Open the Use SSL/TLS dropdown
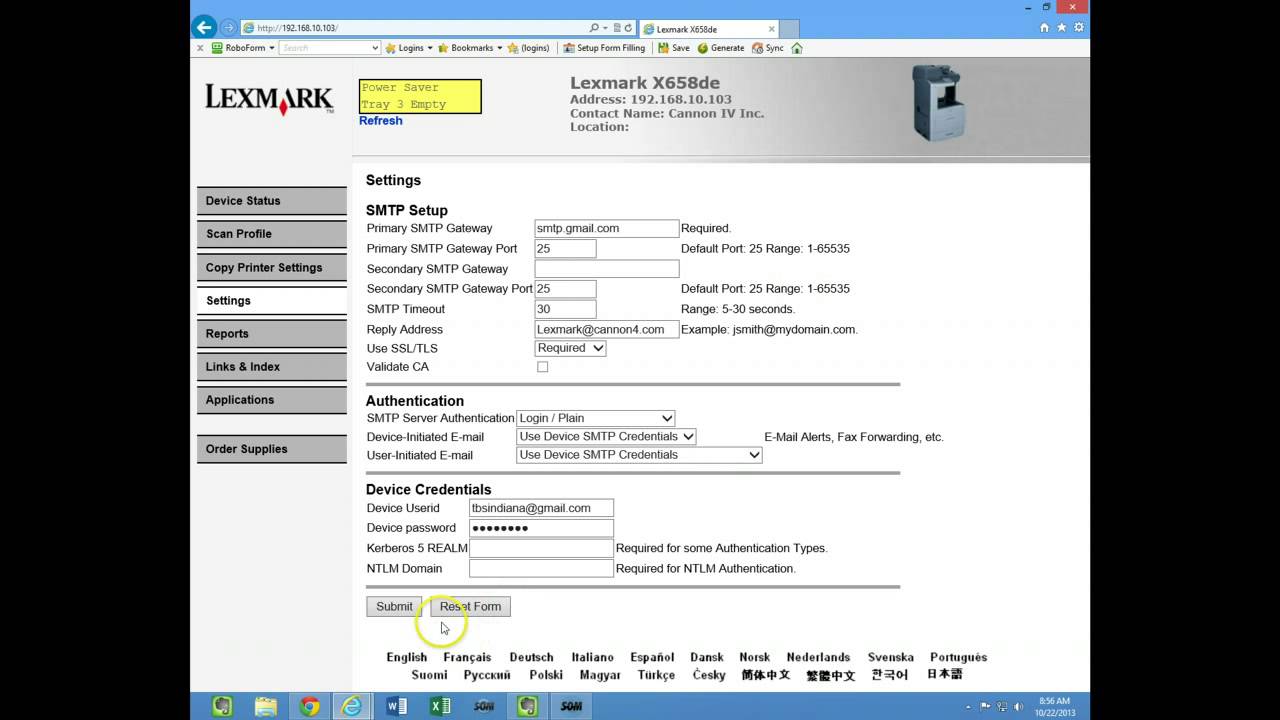 570,348
